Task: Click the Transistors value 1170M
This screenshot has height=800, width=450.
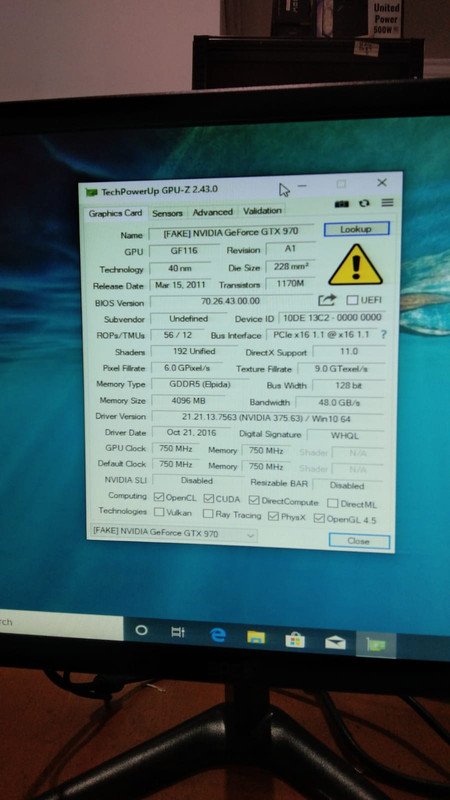Action: coord(291,283)
